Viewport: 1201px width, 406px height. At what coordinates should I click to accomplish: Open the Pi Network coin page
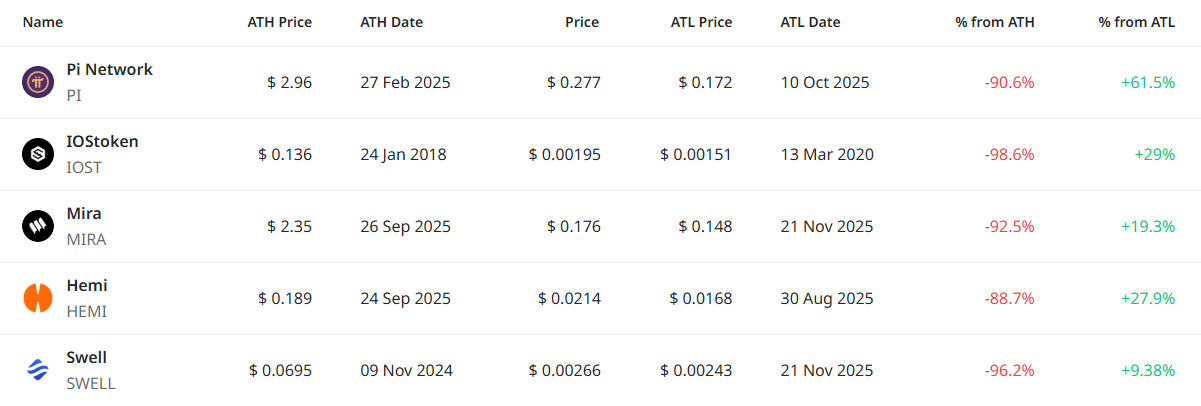109,70
